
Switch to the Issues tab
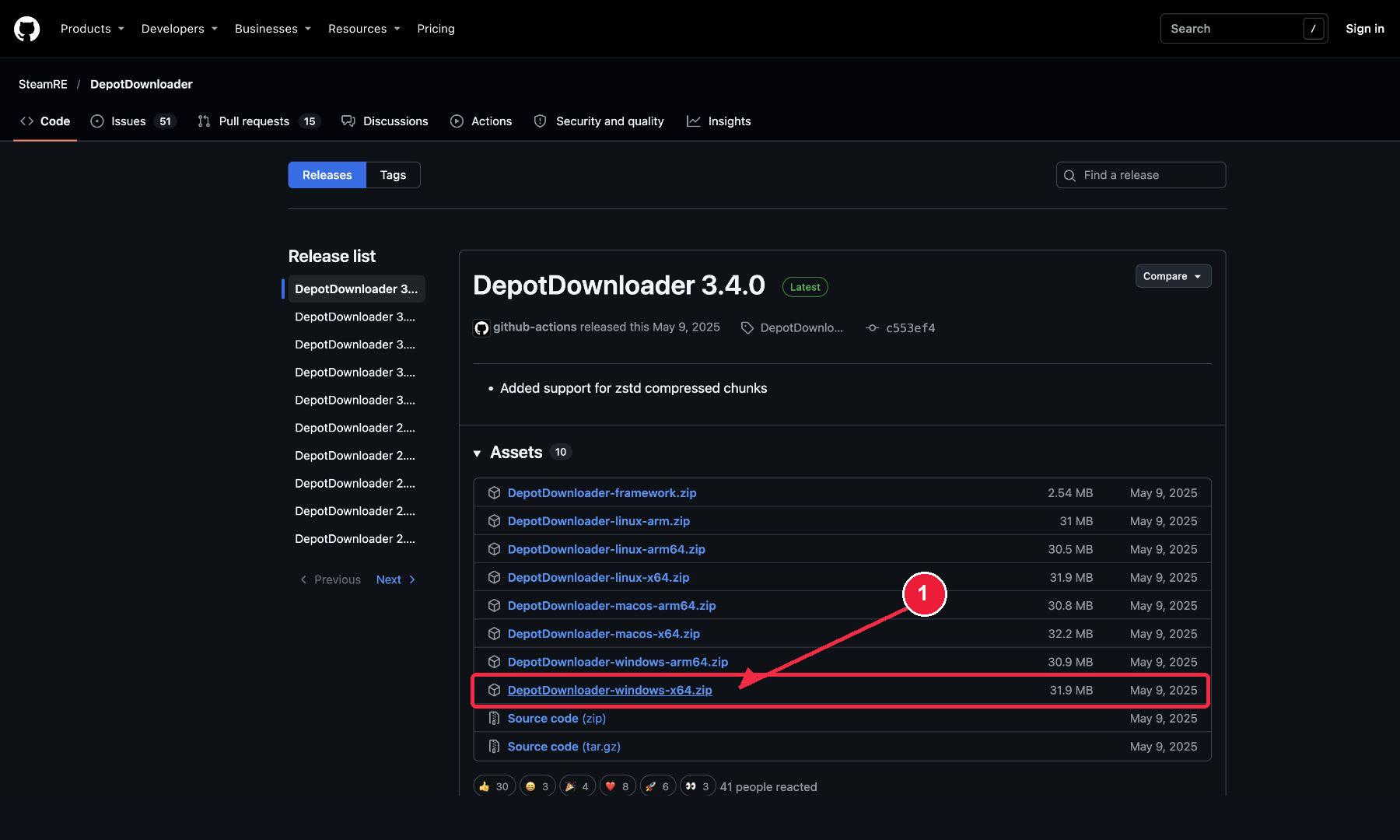coord(133,121)
